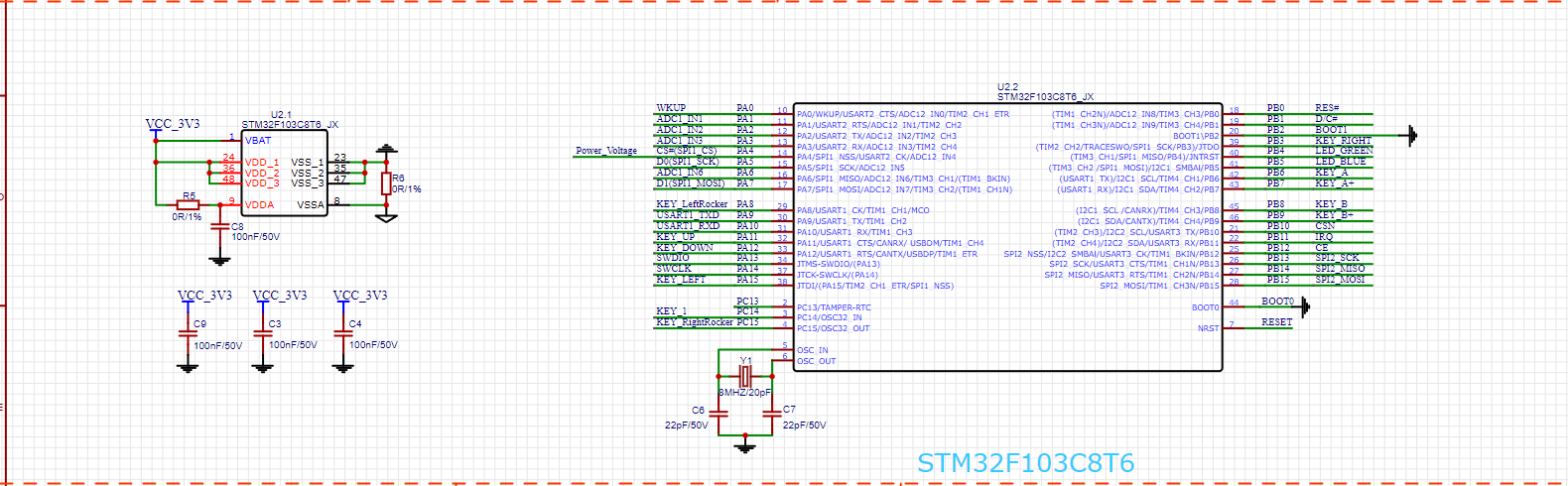Screen dimensions: 1568x486
Task: Click the KEY_RIGHT net label
Action: point(1344,141)
